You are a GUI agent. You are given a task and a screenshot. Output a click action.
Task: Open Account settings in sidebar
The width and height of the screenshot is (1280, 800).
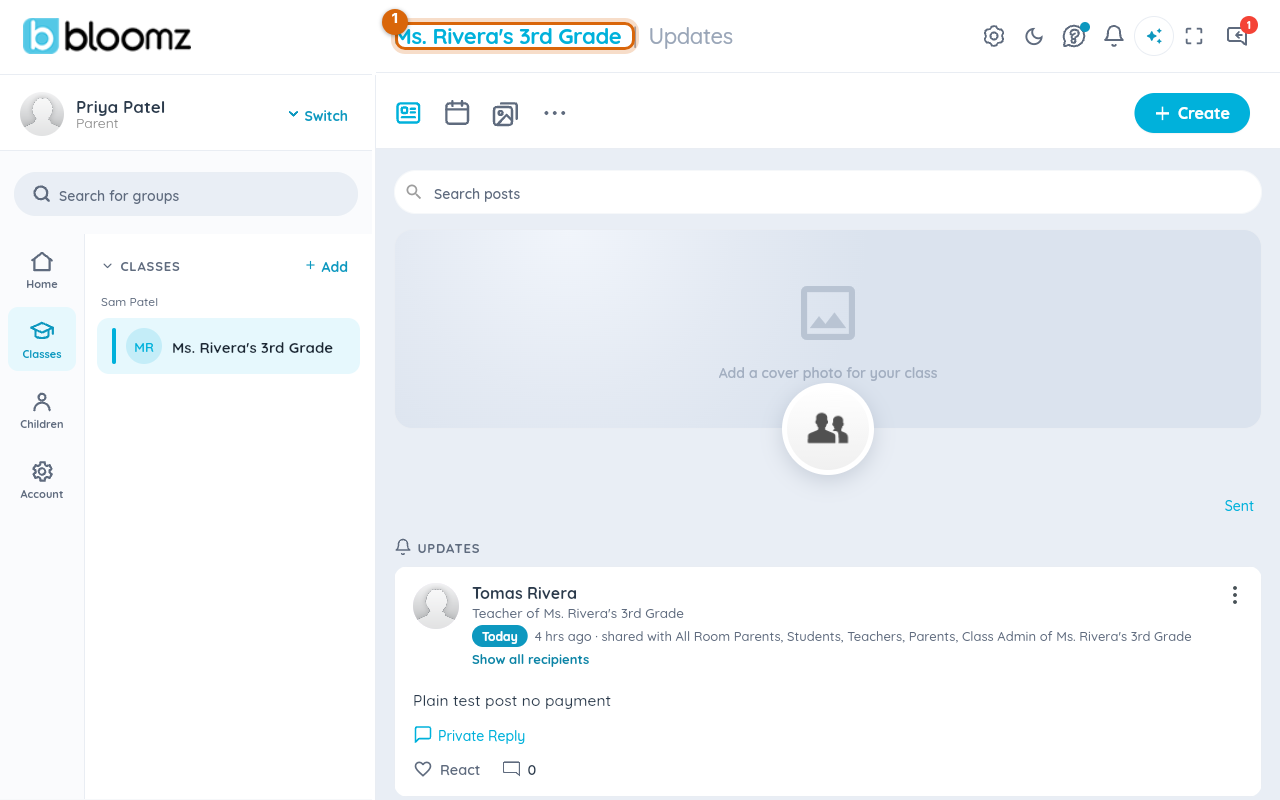pos(42,480)
